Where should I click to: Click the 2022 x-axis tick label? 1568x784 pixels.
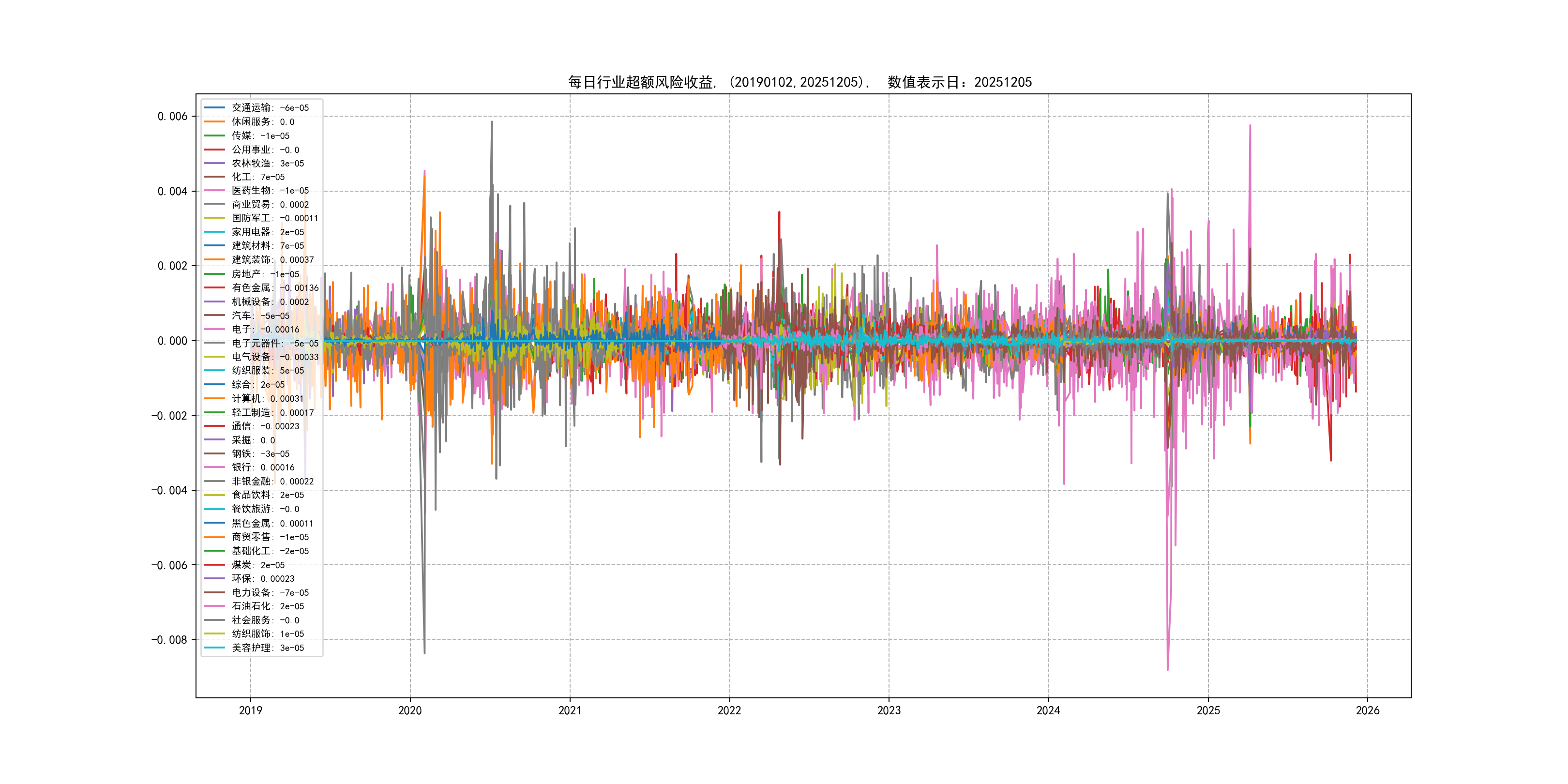[729, 710]
